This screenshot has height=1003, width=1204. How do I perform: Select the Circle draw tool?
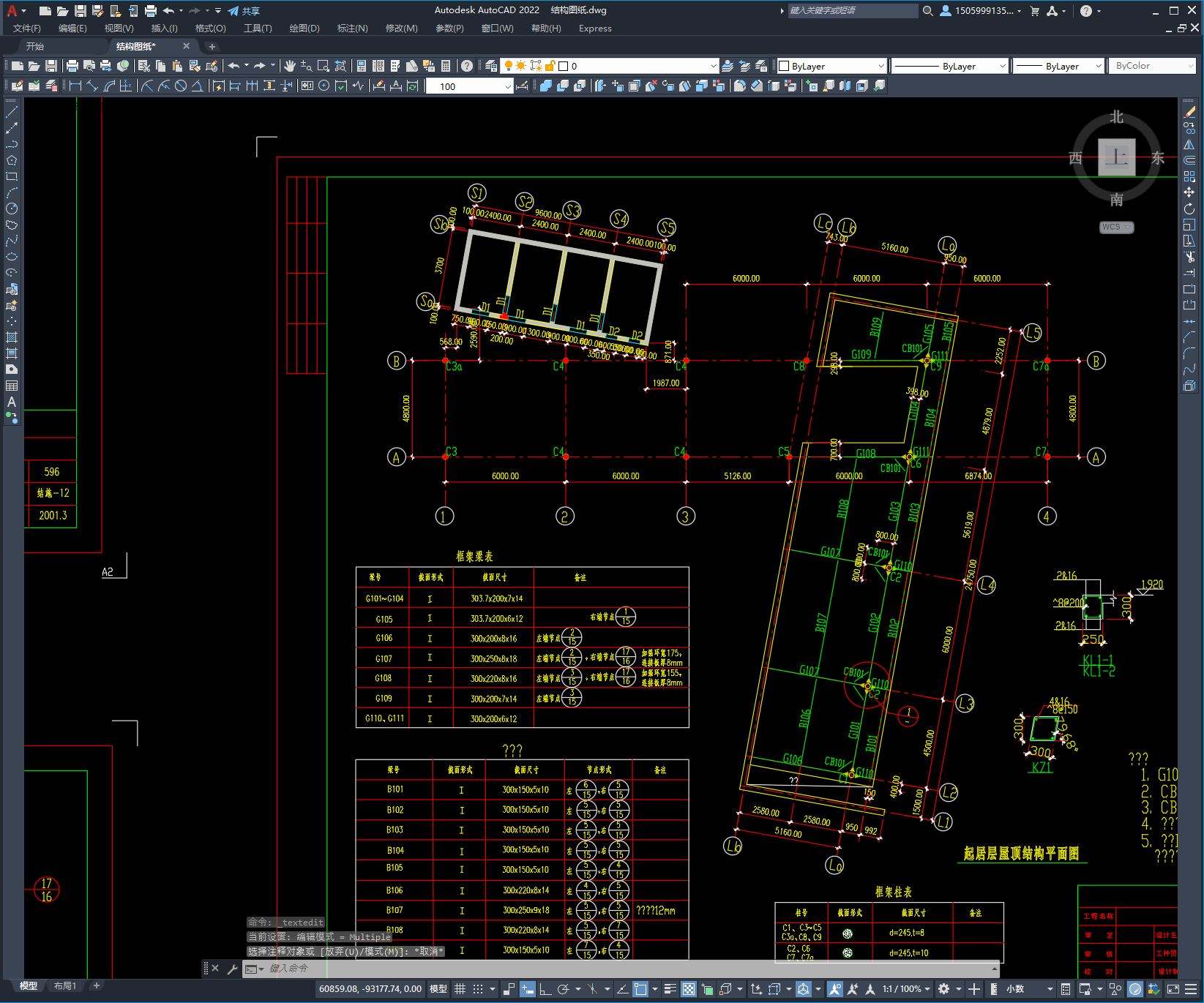(12, 209)
